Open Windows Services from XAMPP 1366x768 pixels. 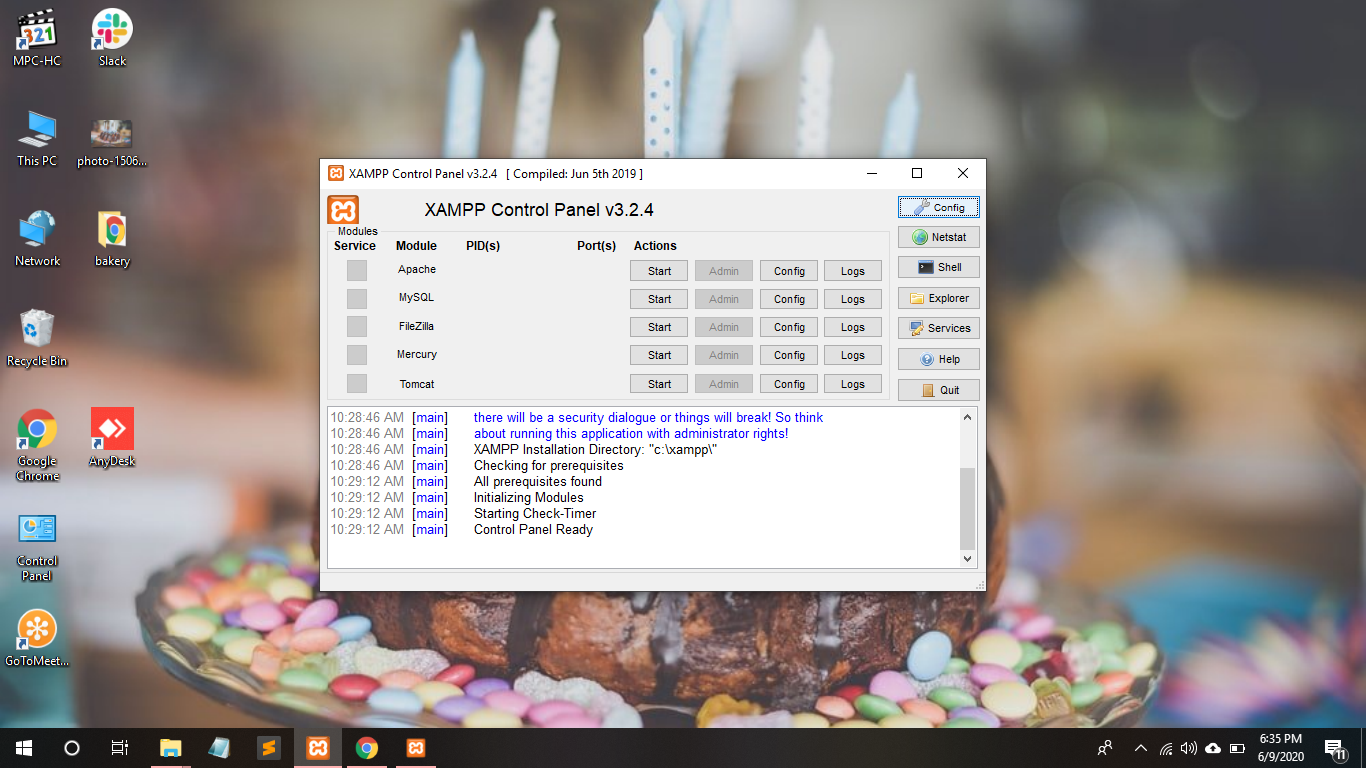pos(938,328)
